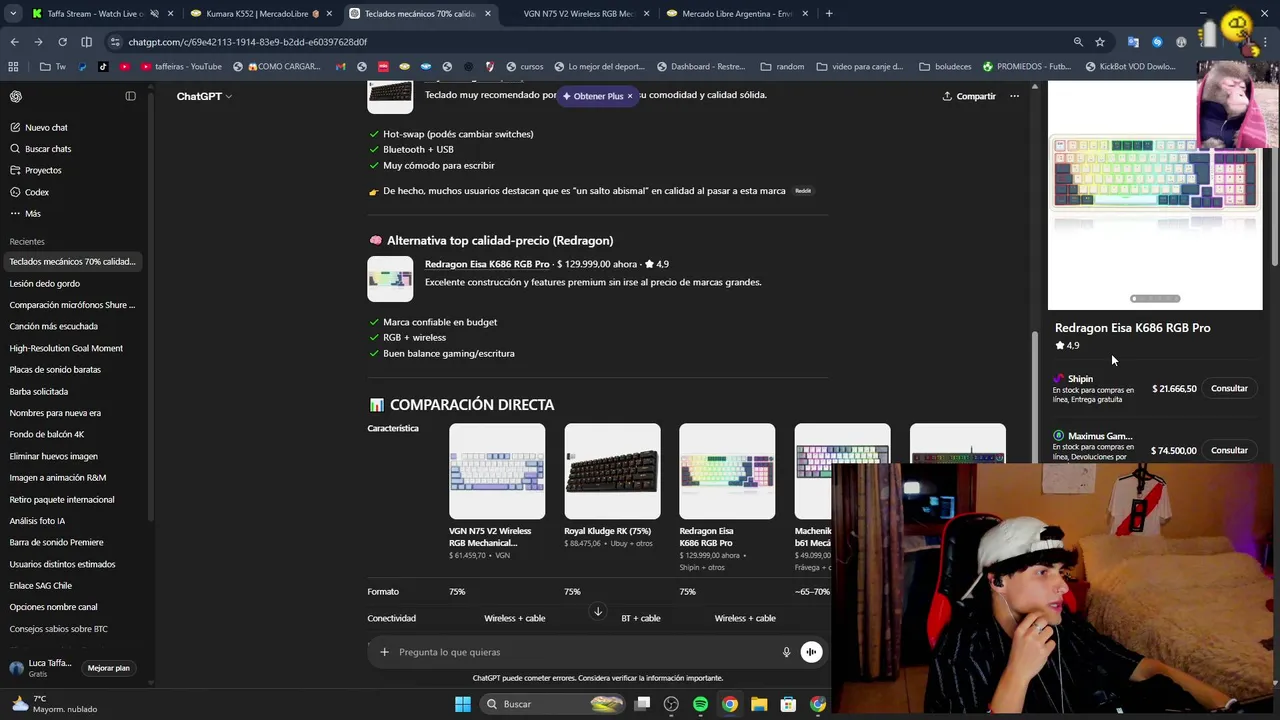Screen dimensions: 1280x720
Task: Start a new chat via Nuevo chat
Action: [x=46, y=127]
